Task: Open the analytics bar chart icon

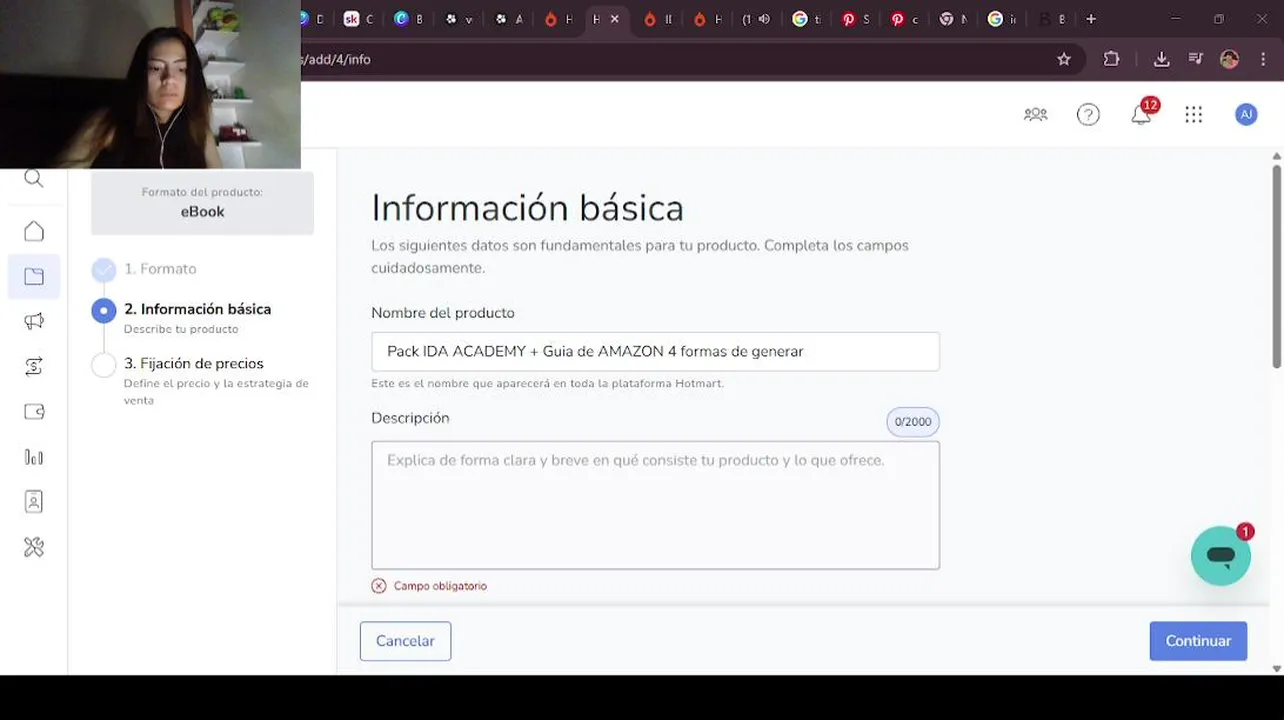Action: point(34,457)
